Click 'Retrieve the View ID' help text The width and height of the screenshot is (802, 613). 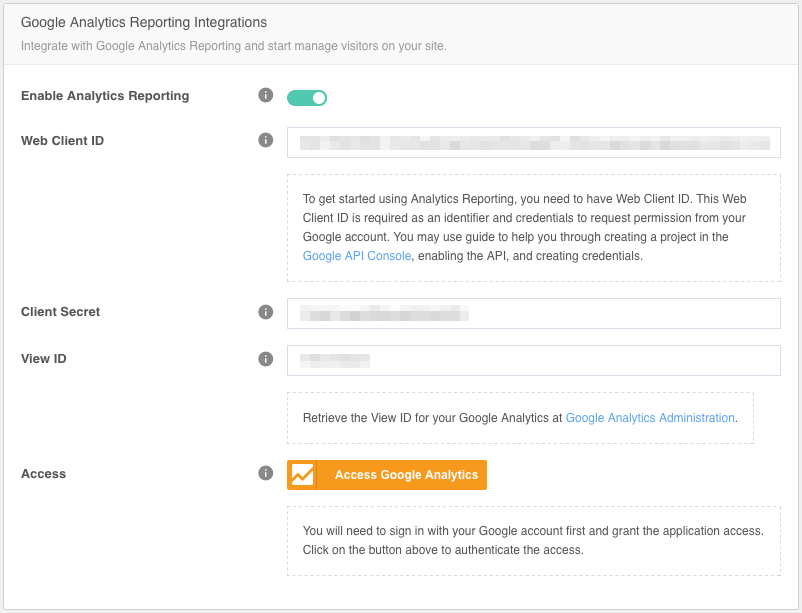pyautogui.click(x=520, y=418)
